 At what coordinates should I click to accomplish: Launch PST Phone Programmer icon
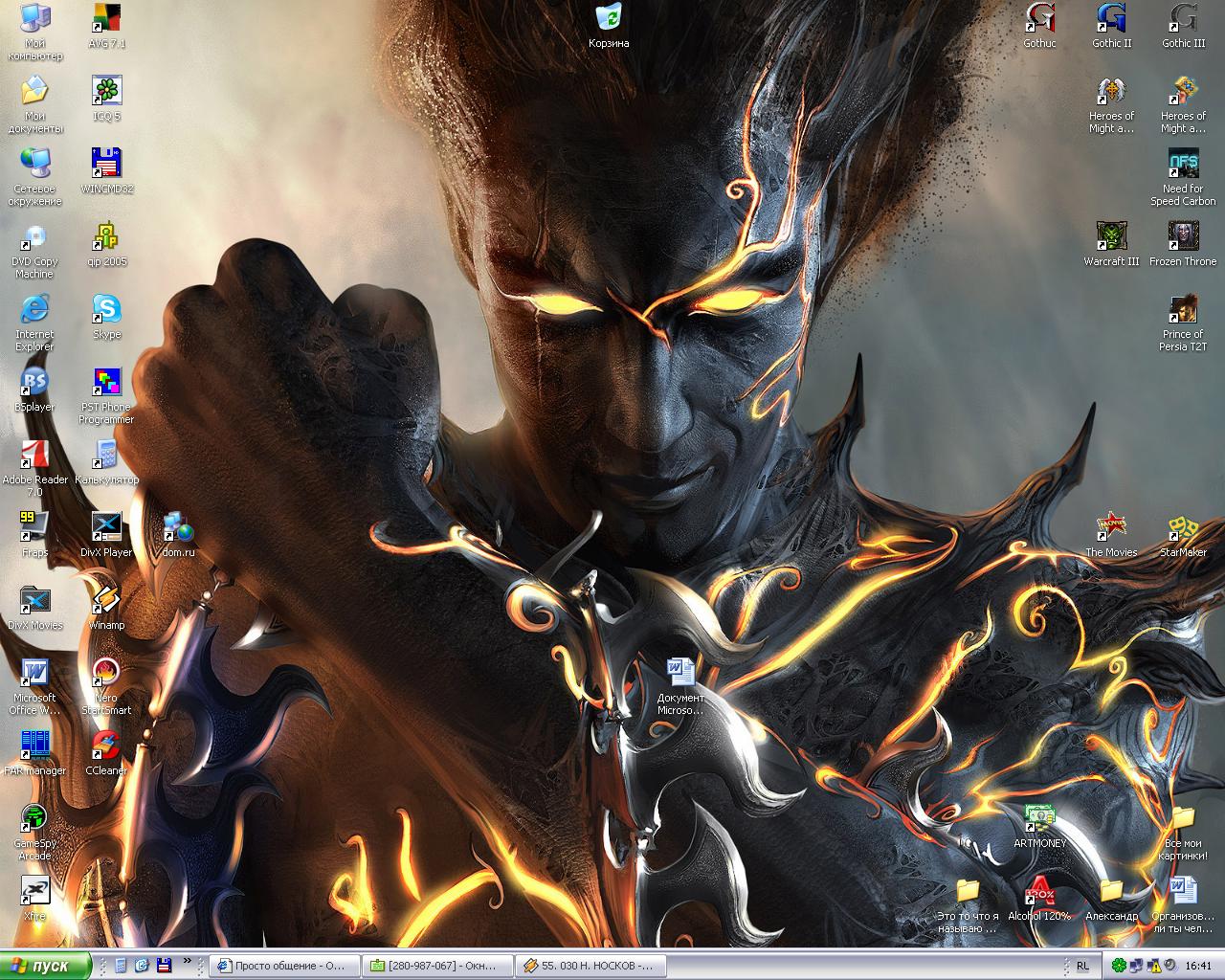tap(106, 394)
